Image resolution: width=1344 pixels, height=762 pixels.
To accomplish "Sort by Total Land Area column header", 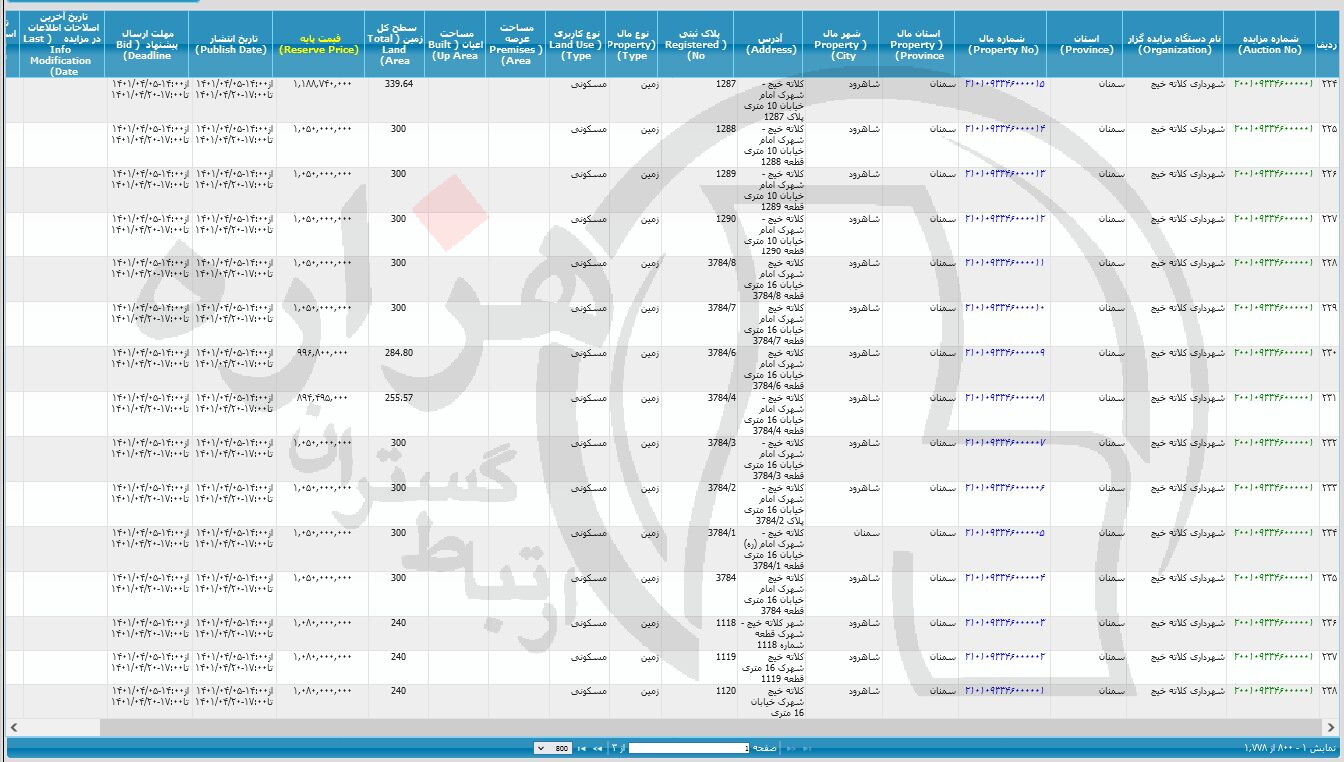I will tap(395, 44).
